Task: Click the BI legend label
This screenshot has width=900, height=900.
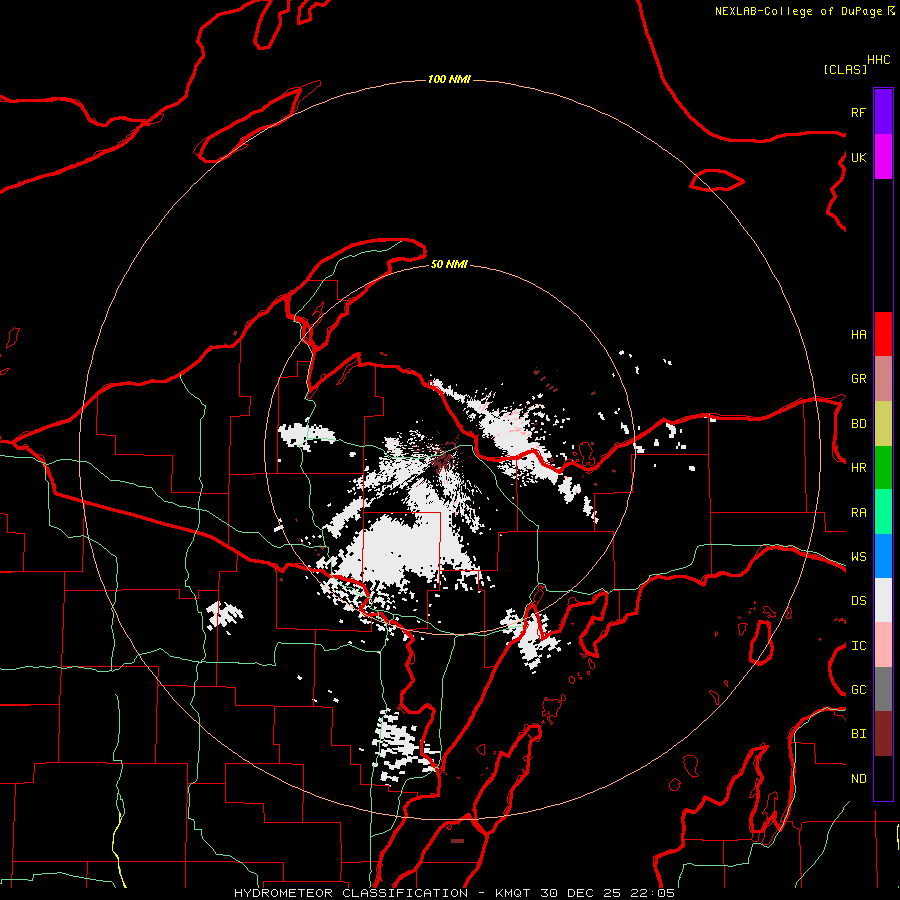Action: tap(858, 734)
